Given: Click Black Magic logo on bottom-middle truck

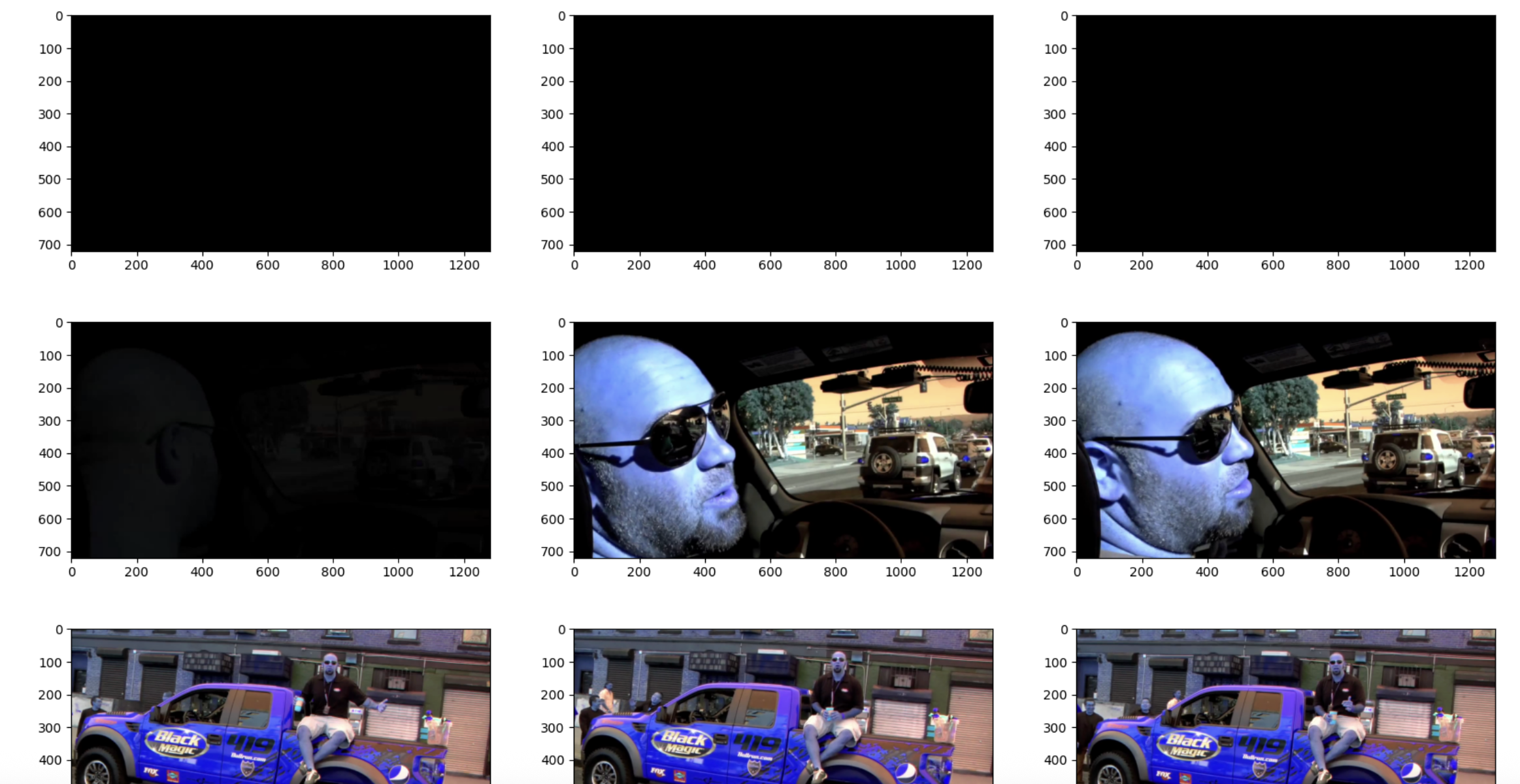Looking at the screenshot, I should click(684, 743).
